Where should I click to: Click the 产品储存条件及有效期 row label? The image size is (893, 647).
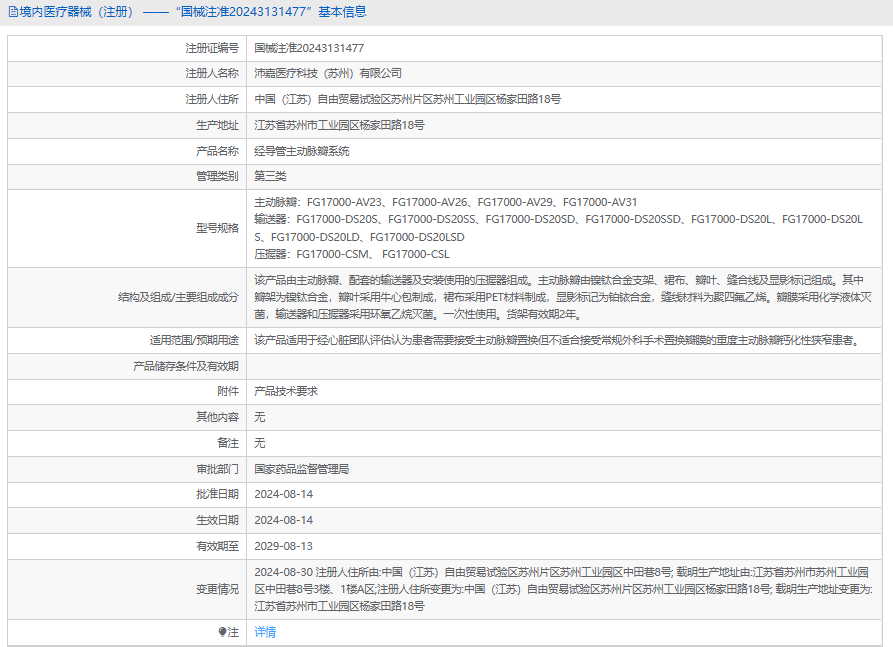click(185, 366)
